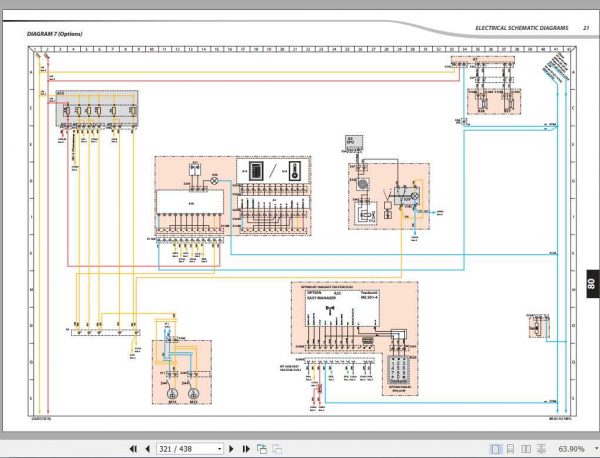600x458 pixels.
Task: Expand the left navigation pane arrow
Action: point(3,228)
